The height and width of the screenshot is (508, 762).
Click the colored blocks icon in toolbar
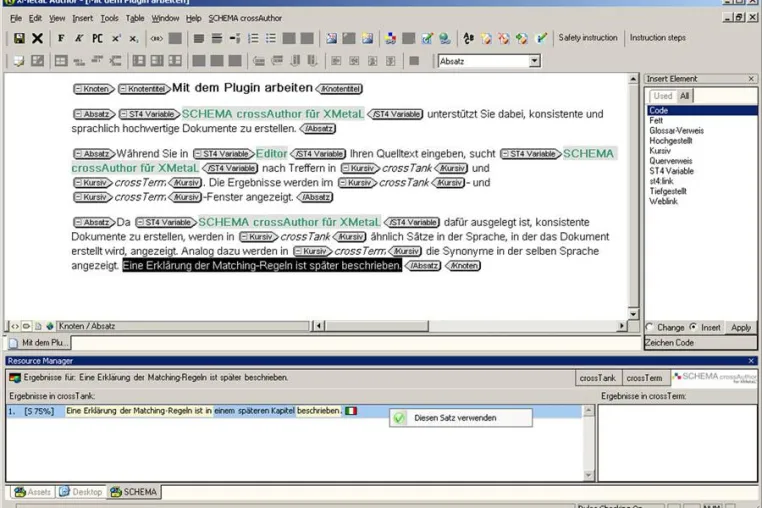(x=390, y=38)
